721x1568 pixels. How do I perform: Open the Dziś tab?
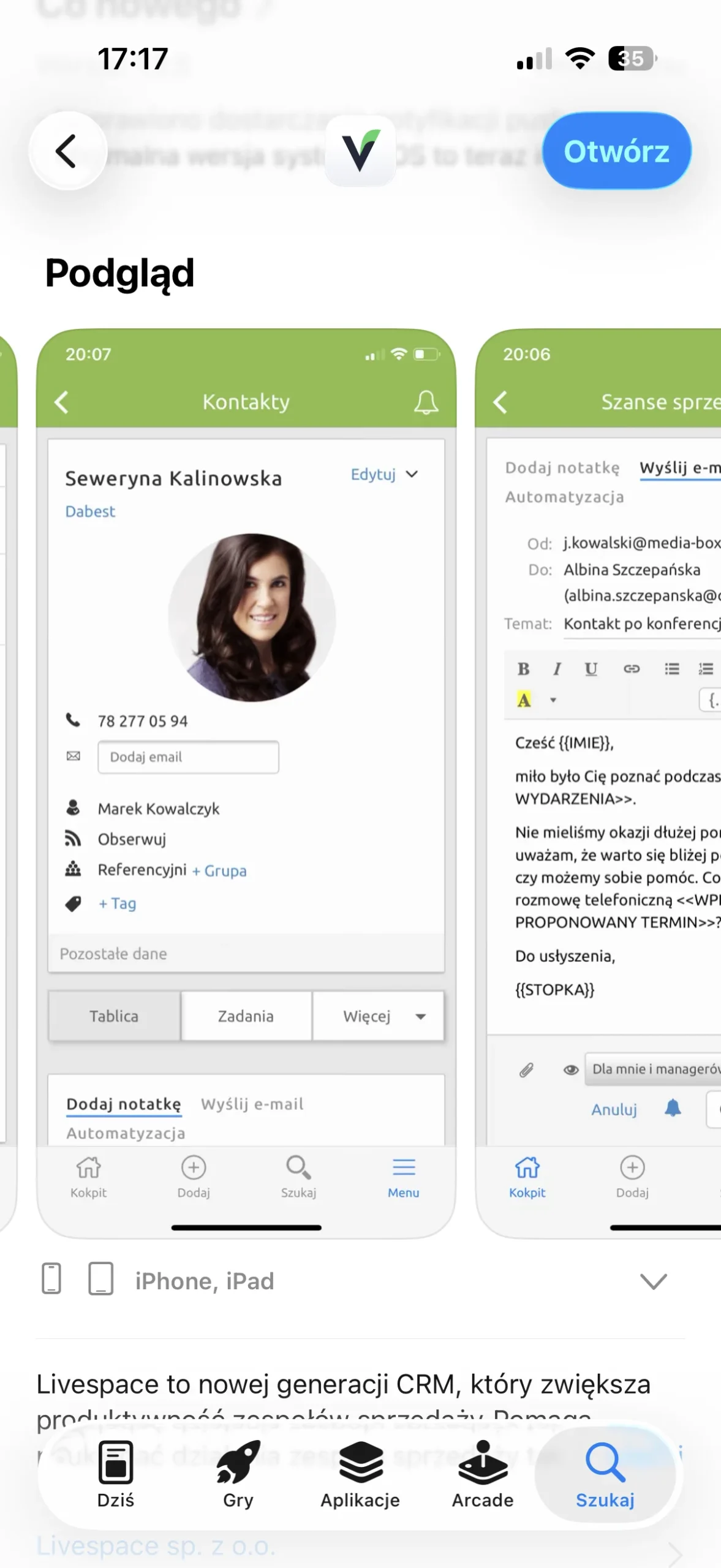coord(115,1476)
